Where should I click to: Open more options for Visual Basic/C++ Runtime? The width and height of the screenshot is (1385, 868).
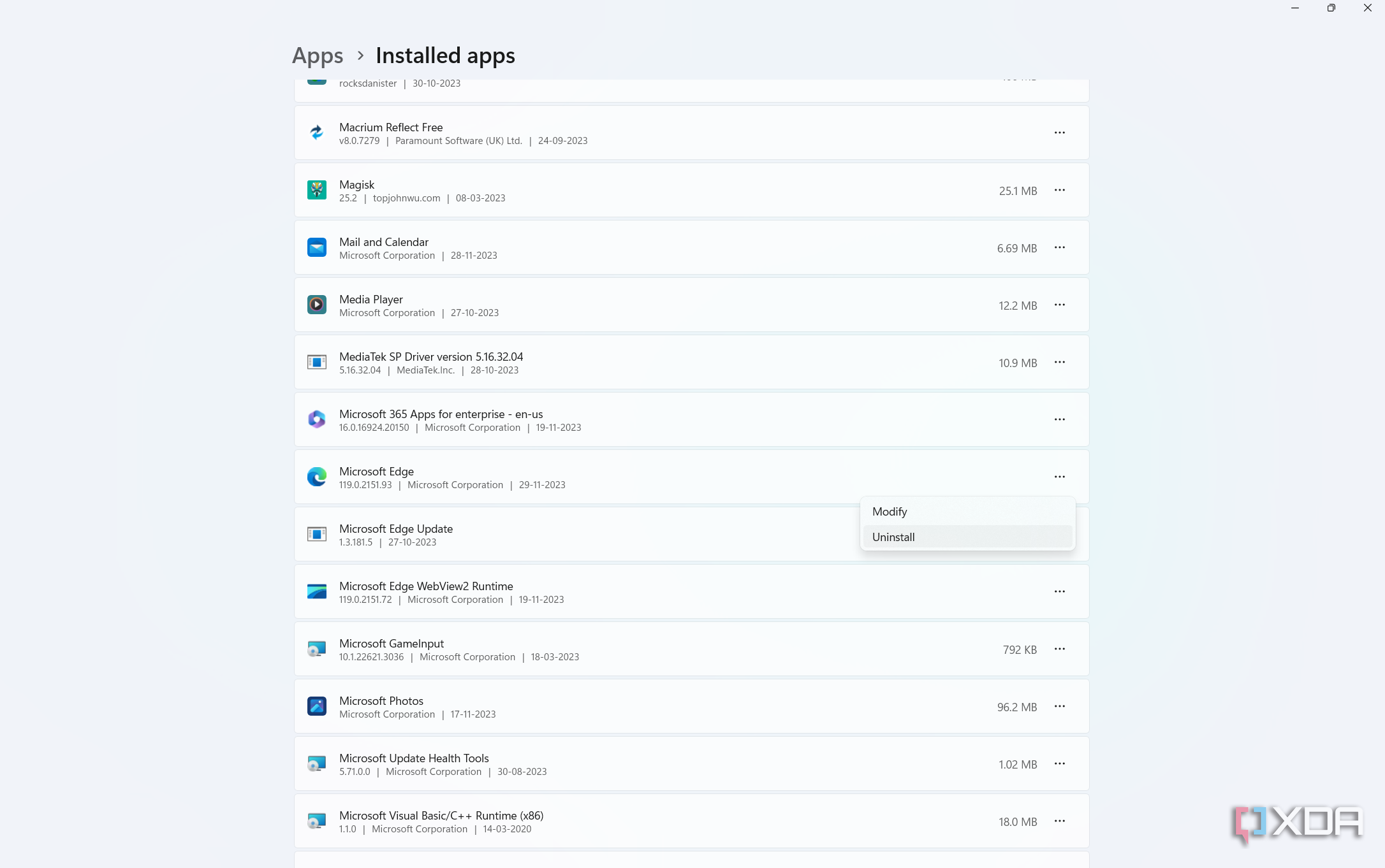tap(1060, 821)
